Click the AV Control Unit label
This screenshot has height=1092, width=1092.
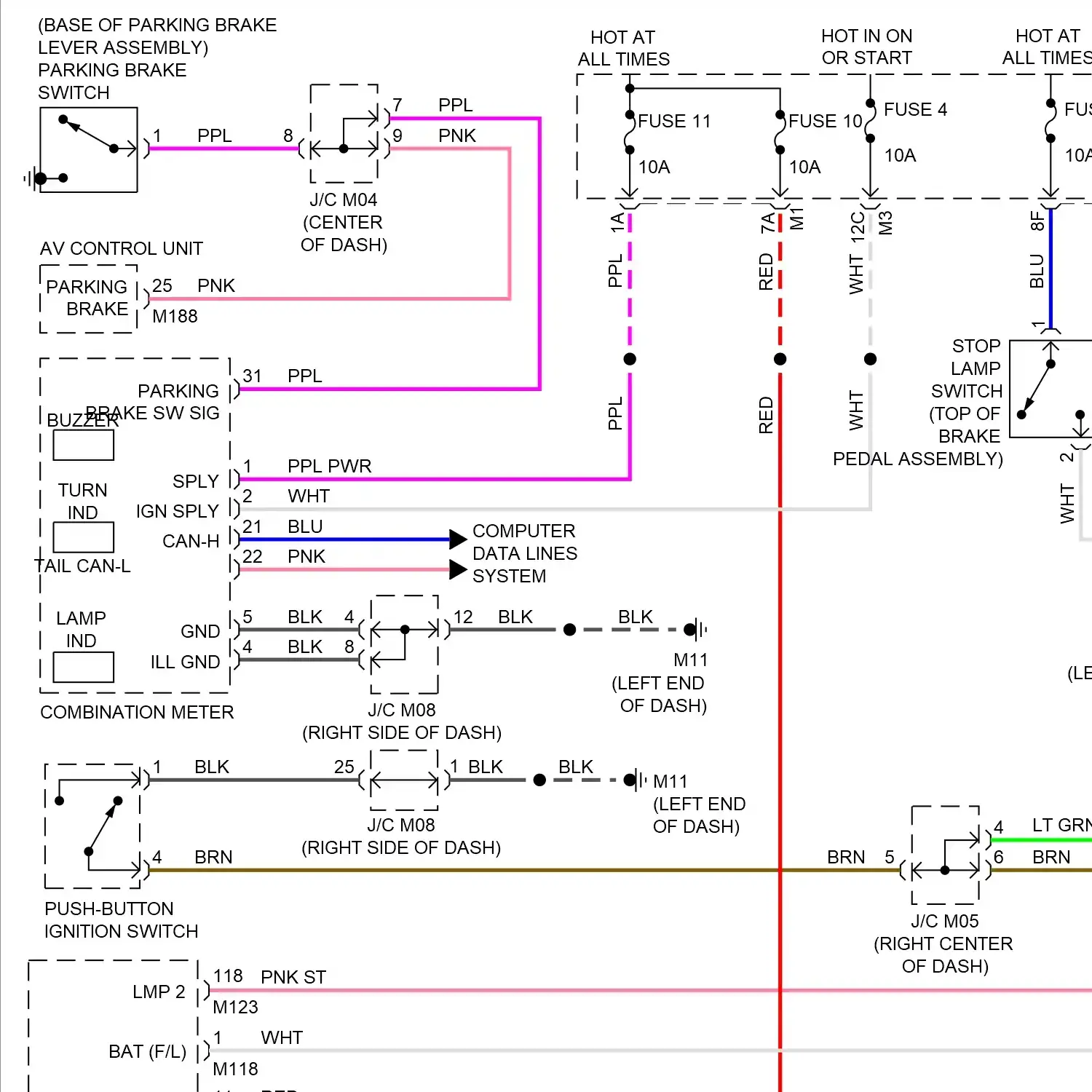(x=120, y=248)
